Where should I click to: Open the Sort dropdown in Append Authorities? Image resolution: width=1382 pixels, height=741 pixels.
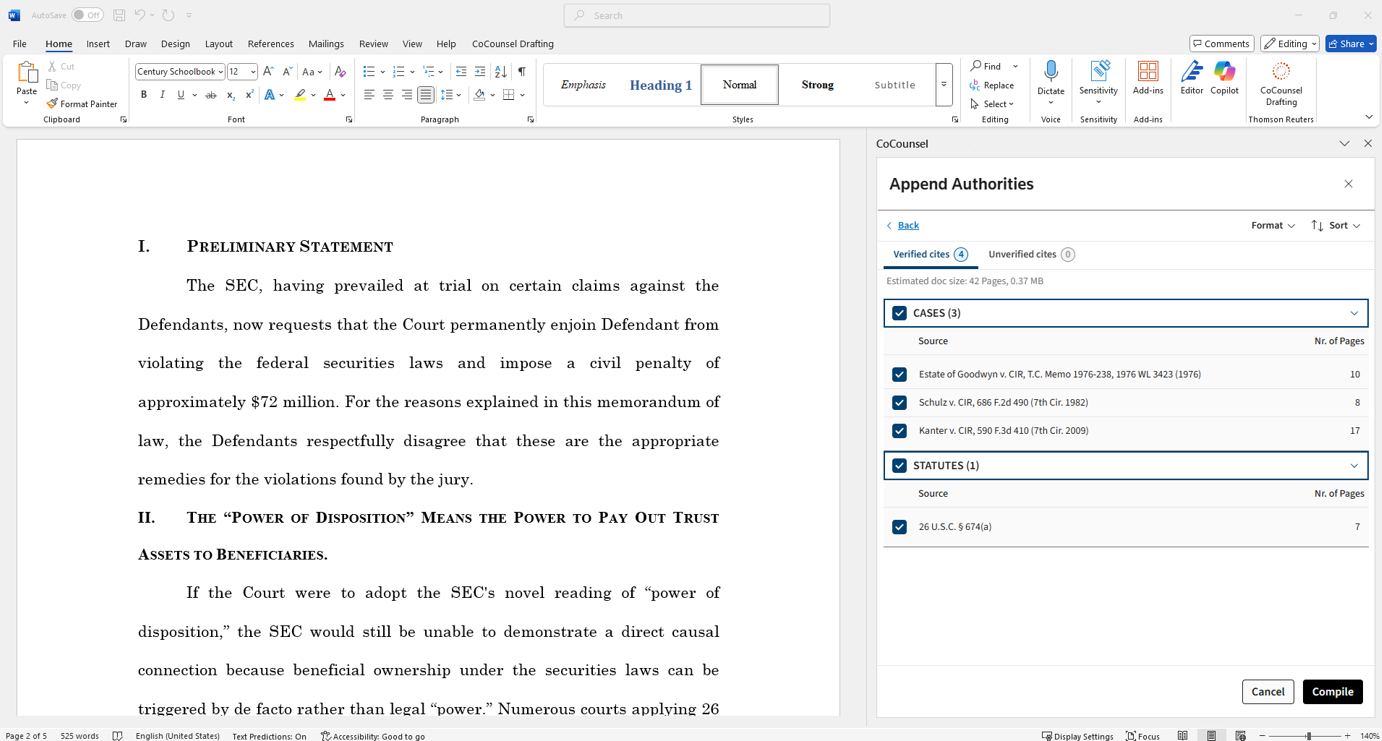tap(1336, 226)
